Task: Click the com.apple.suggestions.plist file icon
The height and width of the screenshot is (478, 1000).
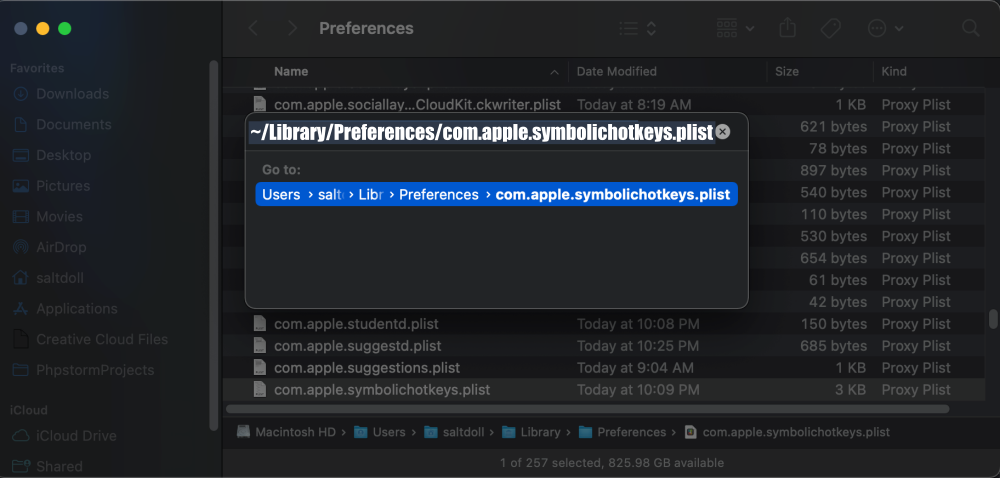Action: (x=260, y=368)
